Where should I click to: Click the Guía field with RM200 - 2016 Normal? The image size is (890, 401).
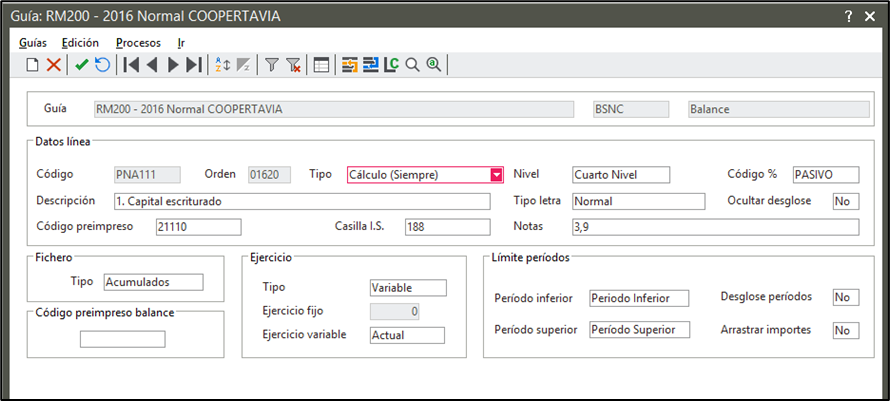pos(334,109)
